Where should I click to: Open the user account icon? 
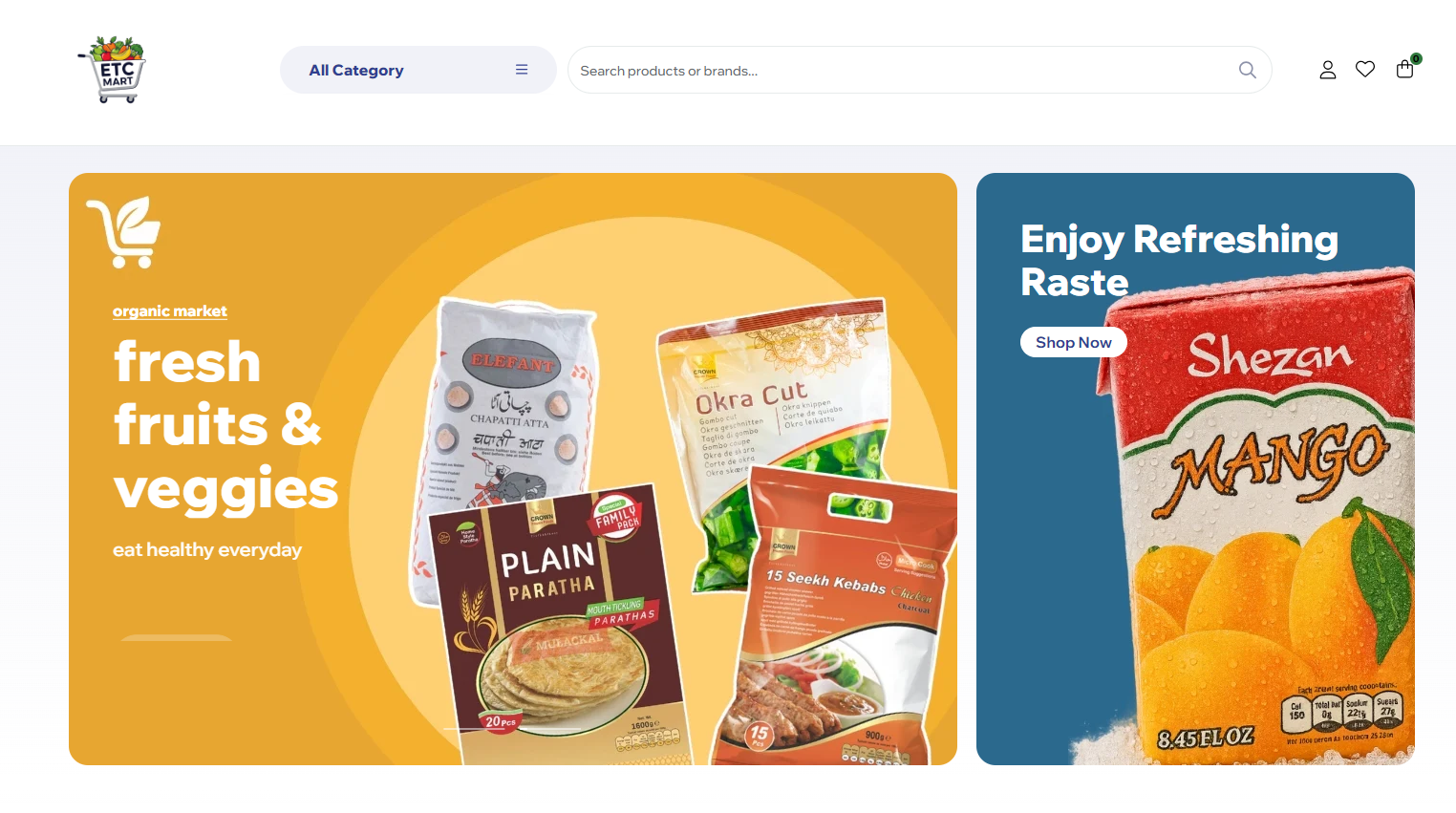coord(1328,70)
